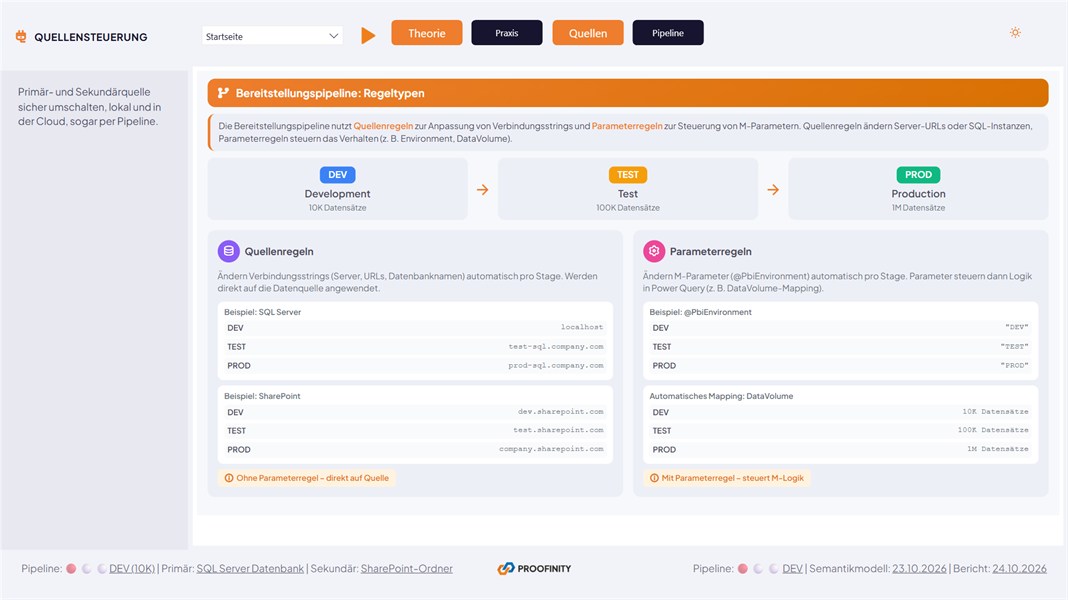Click the purple Quellenregeln database icon

(x=229, y=251)
